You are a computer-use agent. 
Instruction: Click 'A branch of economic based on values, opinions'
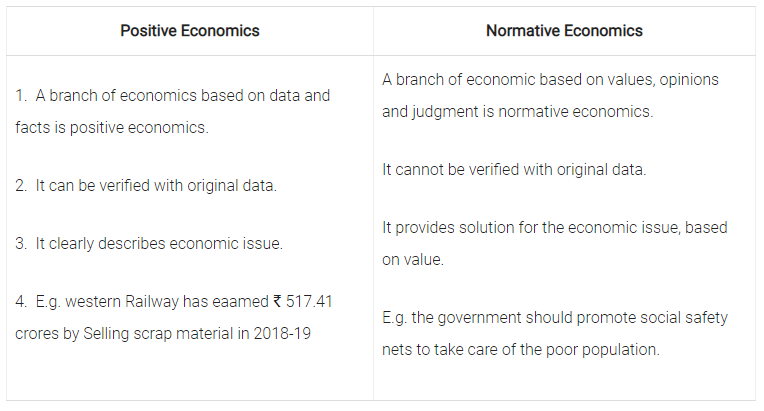[550, 79]
